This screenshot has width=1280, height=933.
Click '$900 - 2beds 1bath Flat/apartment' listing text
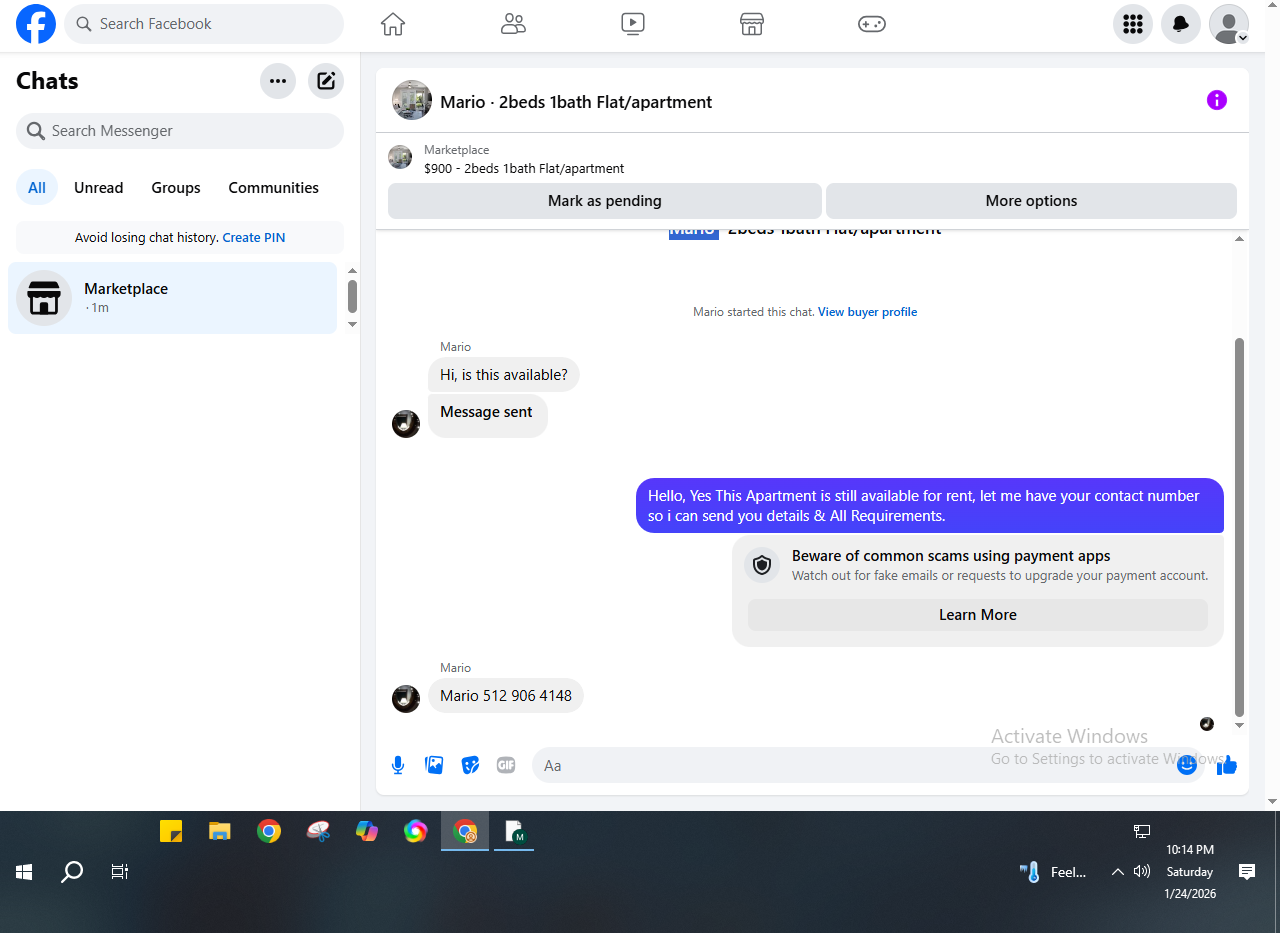pyautogui.click(x=524, y=169)
